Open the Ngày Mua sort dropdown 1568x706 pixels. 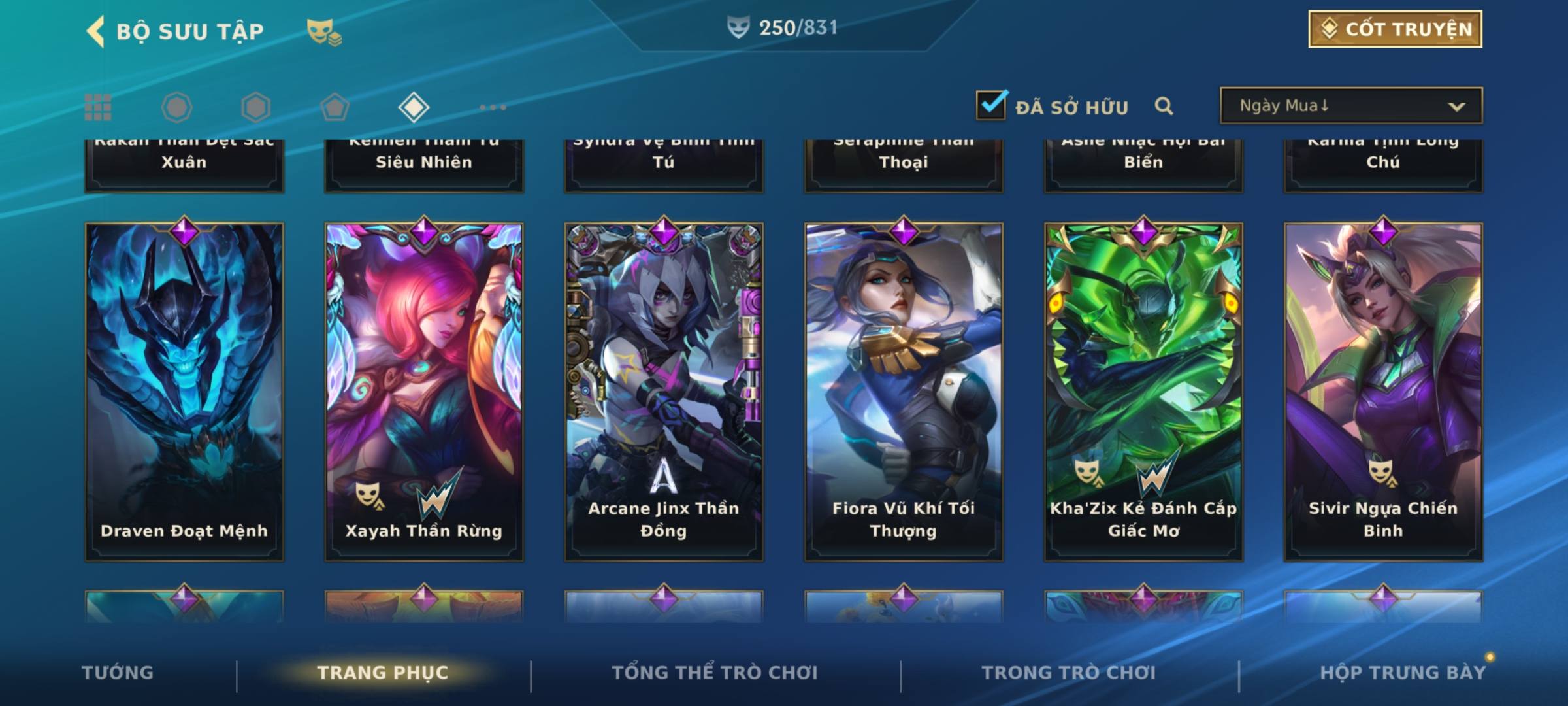coord(1351,106)
